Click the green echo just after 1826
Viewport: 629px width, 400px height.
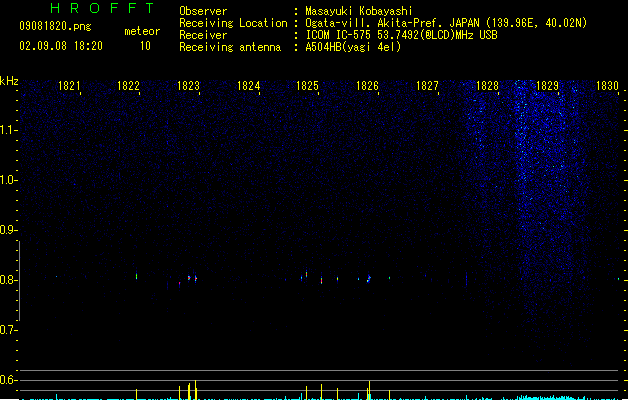[x=390, y=278]
